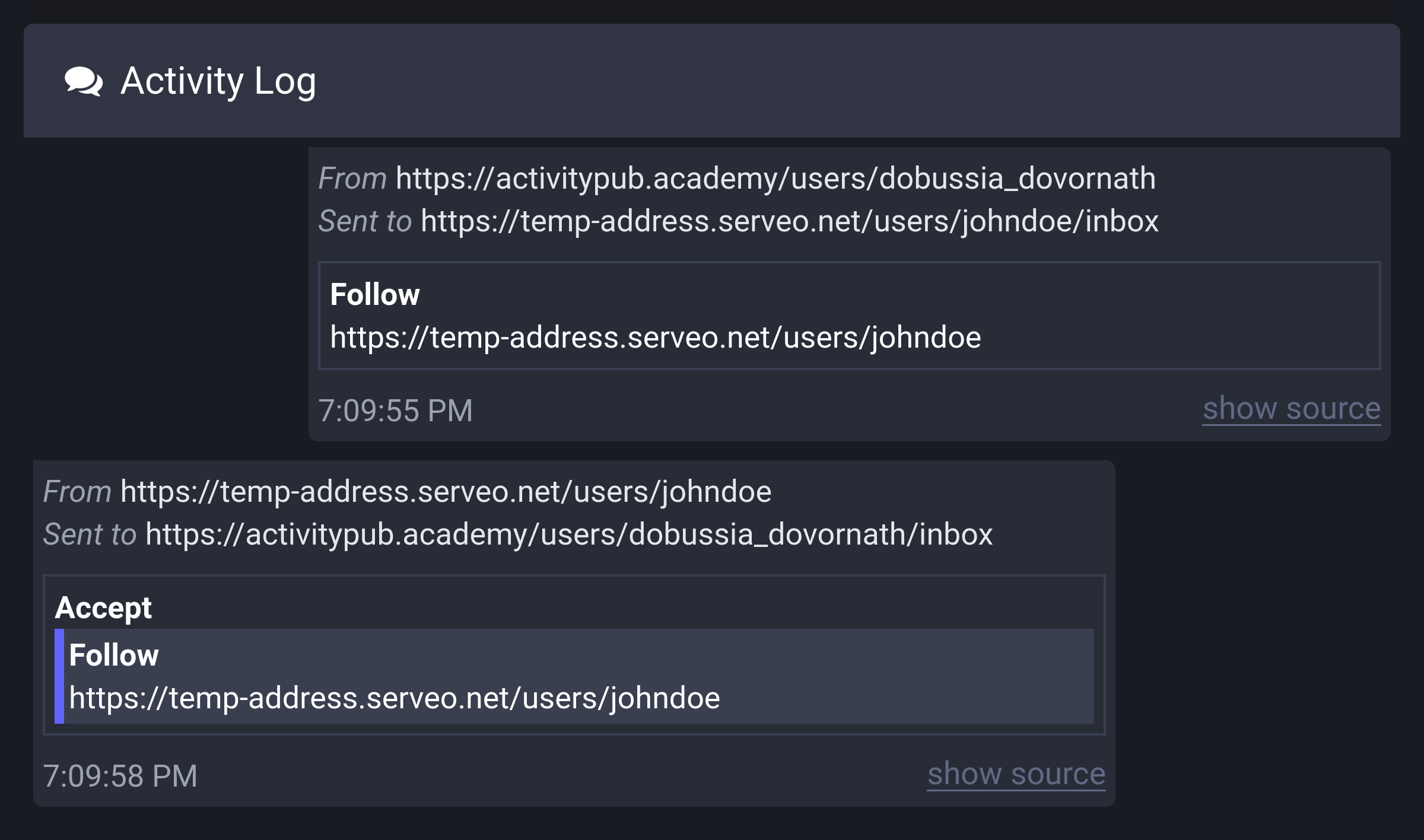Click show source on the Accept activity
This screenshot has height=840, width=1424.
tap(1016, 773)
